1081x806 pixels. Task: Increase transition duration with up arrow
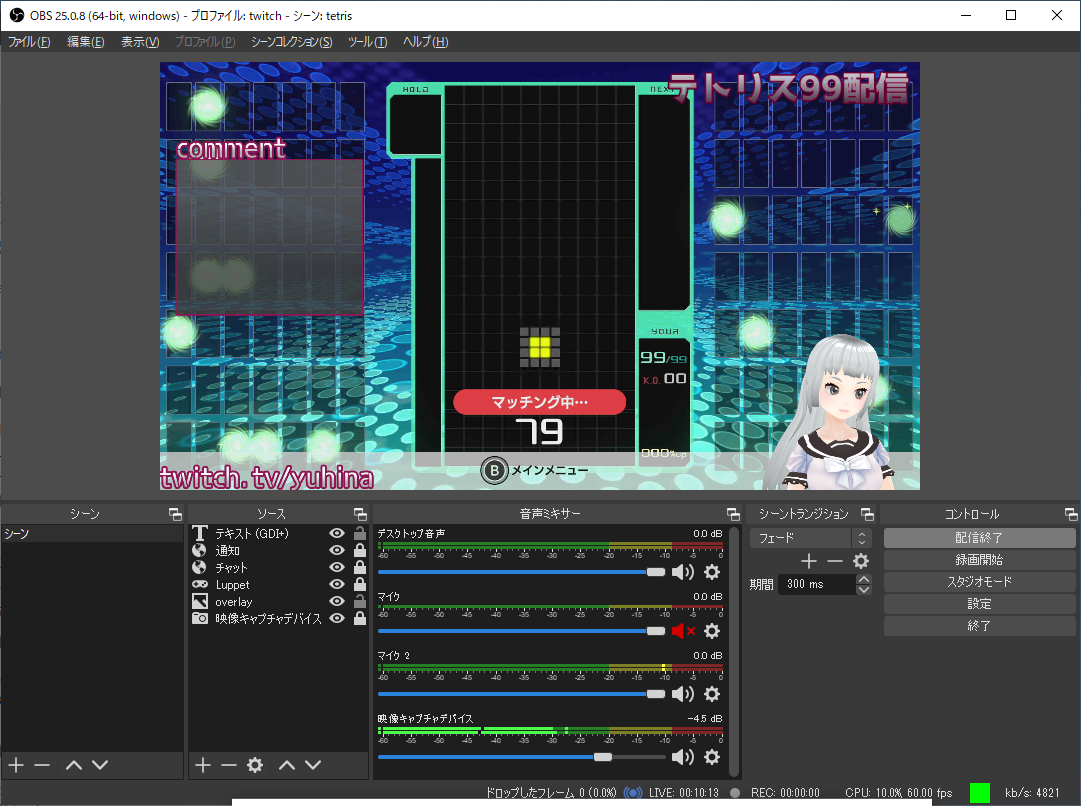[864, 579]
